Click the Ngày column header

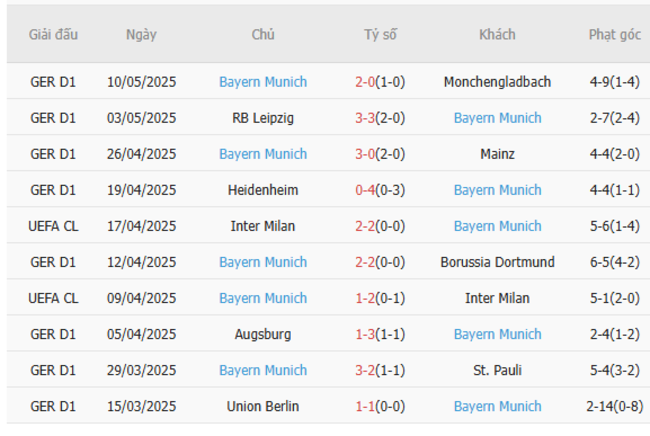[141, 34]
